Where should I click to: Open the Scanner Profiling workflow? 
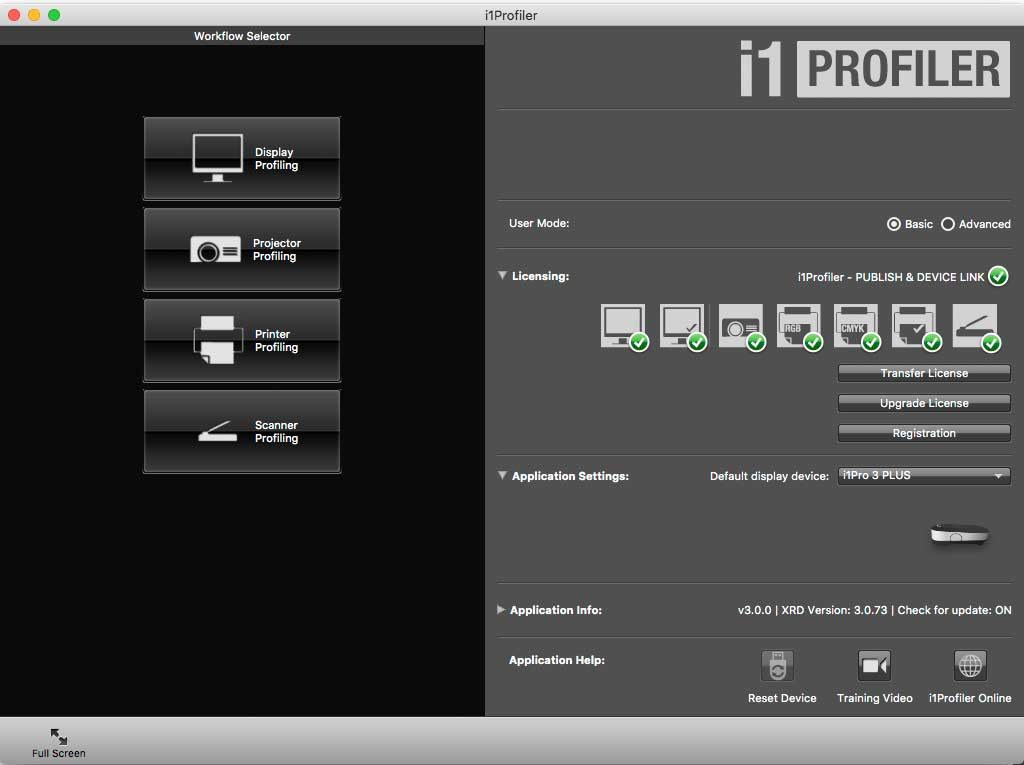click(242, 431)
